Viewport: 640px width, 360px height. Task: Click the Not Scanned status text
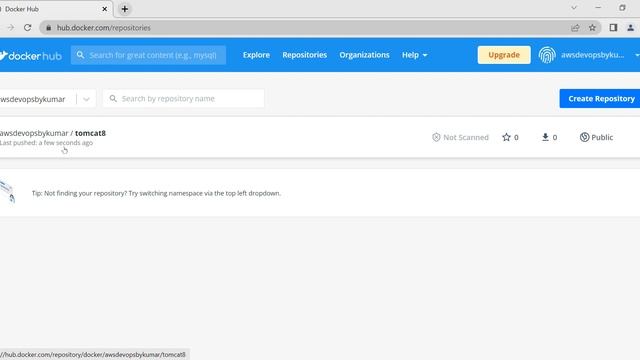tap(466, 137)
